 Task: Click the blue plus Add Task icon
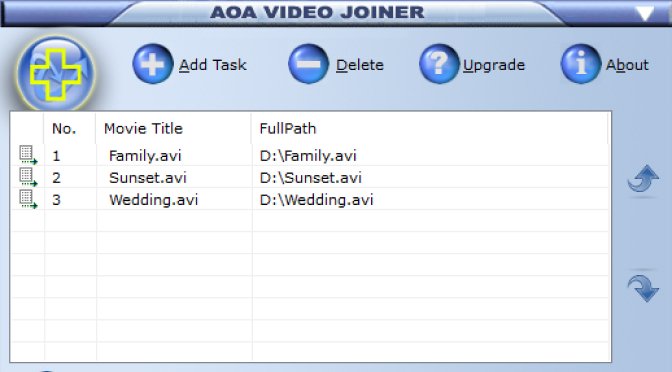pyautogui.click(x=153, y=64)
